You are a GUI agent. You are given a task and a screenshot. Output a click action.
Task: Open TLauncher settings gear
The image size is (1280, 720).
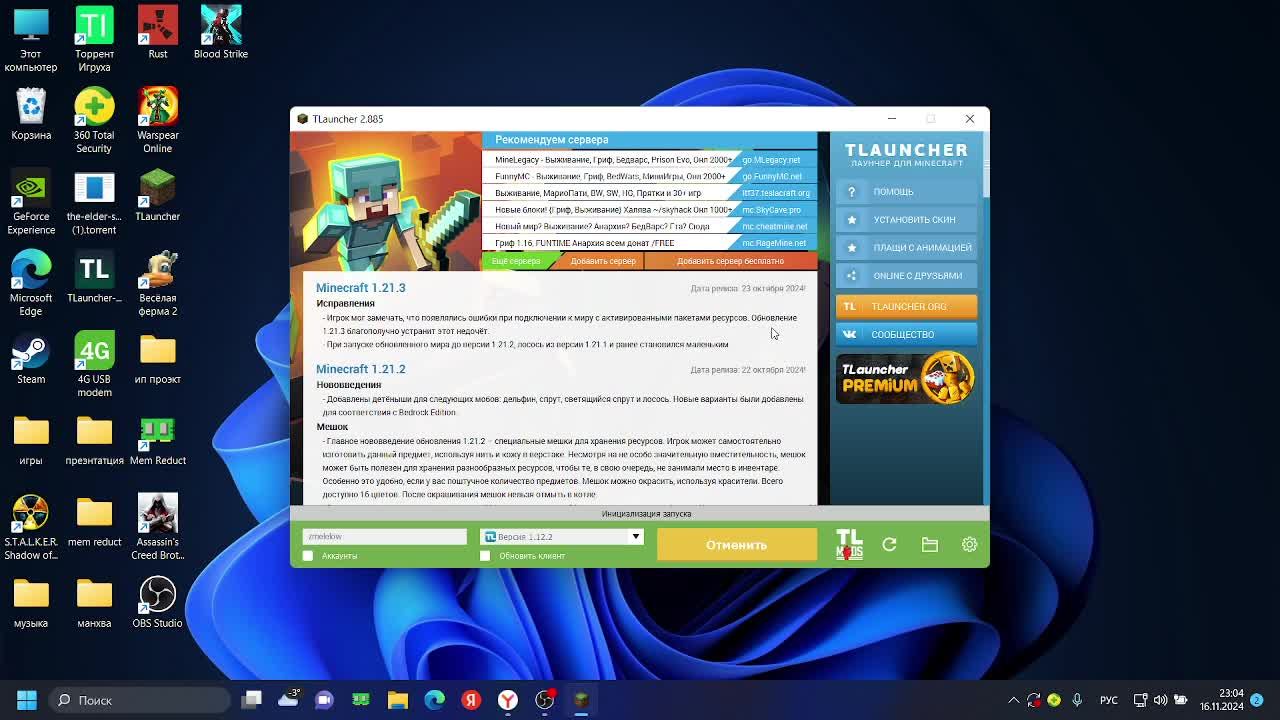click(969, 545)
